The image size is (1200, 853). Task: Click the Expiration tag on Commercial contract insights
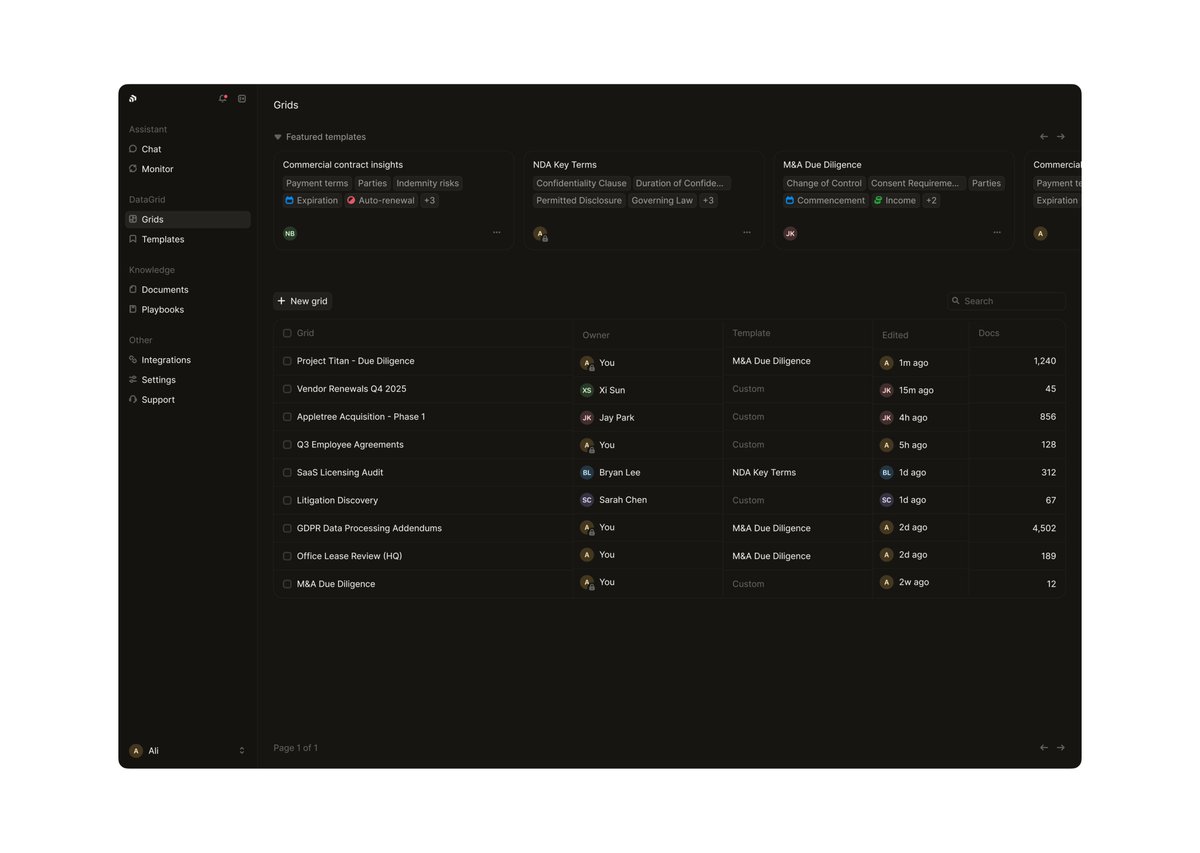pyautogui.click(x=312, y=200)
